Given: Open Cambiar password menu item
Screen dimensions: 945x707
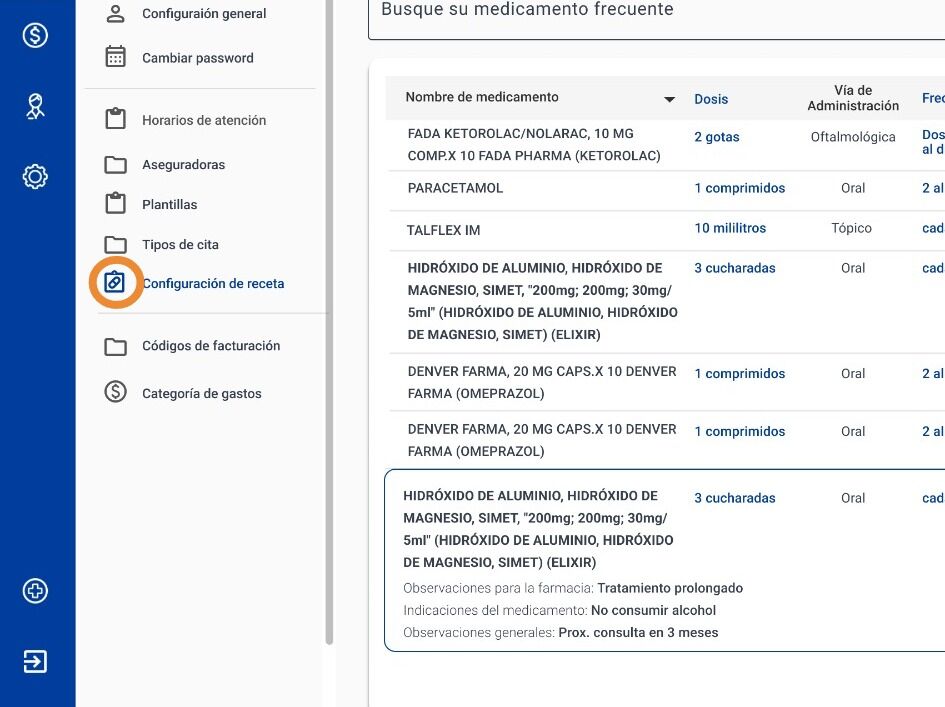Looking at the screenshot, I should [x=198, y=58].
